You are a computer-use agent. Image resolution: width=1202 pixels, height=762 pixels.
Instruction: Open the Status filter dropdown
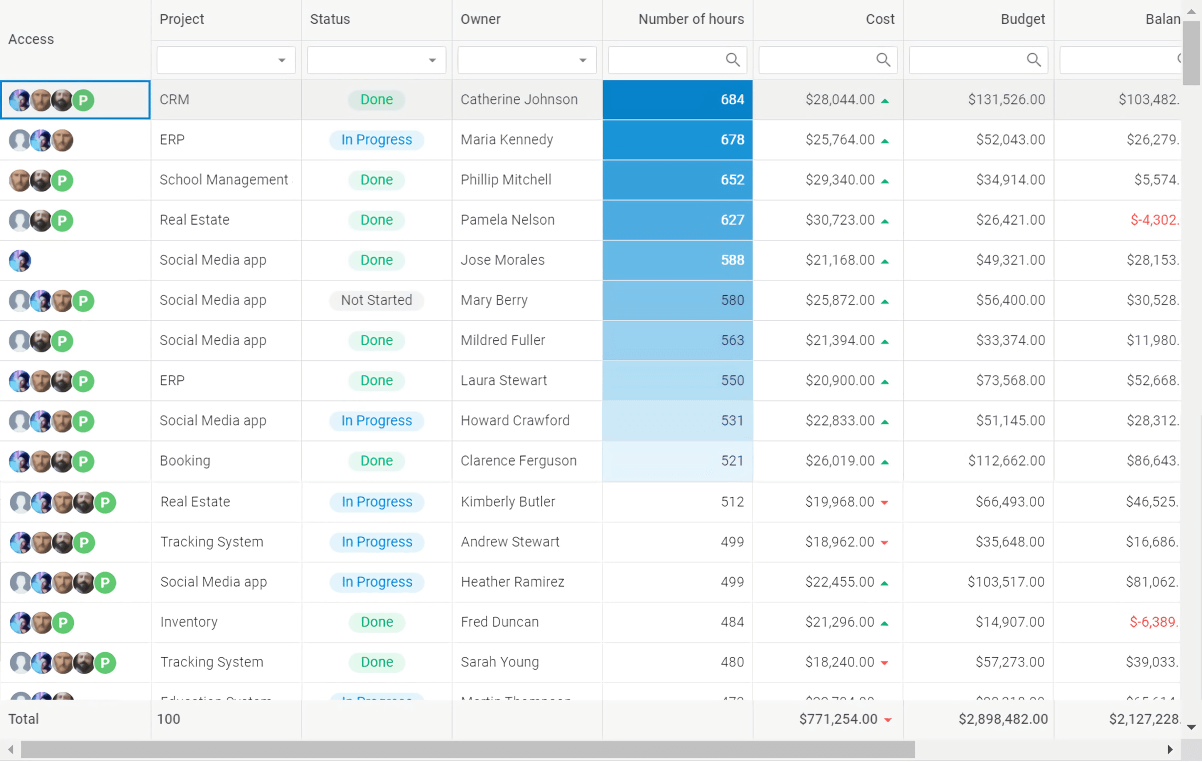point(432,61)
